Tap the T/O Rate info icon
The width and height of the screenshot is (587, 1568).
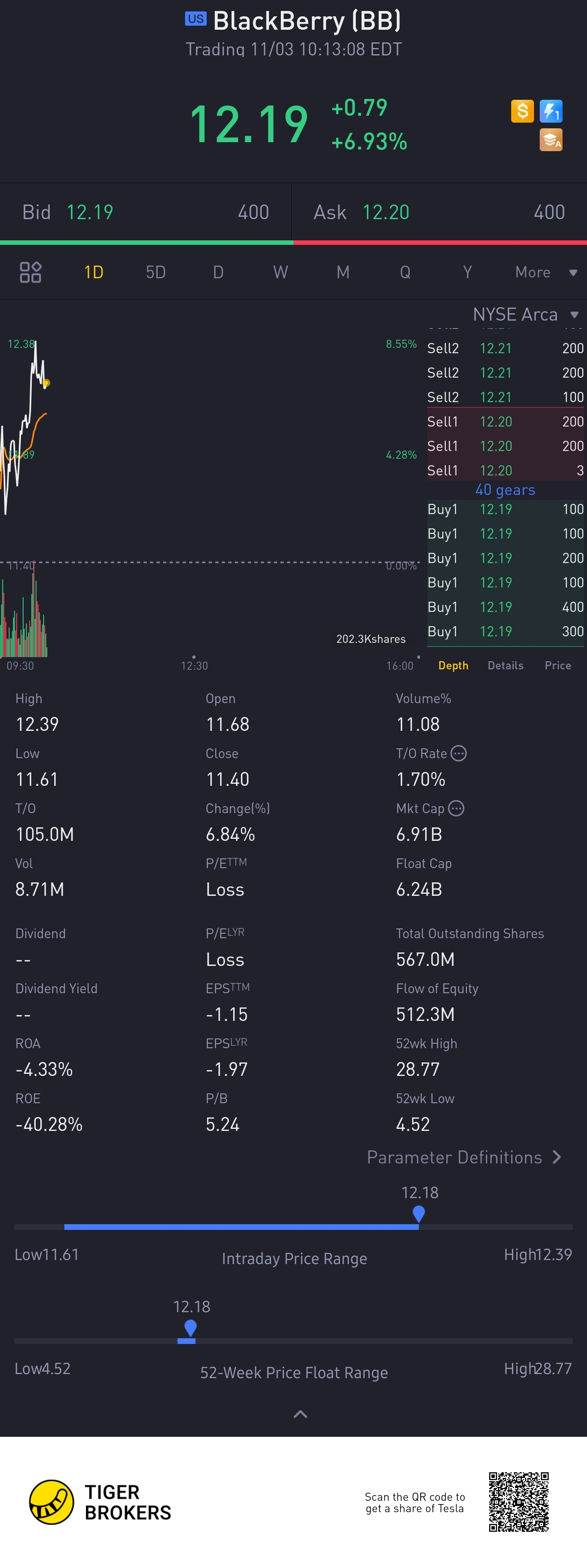459,754
